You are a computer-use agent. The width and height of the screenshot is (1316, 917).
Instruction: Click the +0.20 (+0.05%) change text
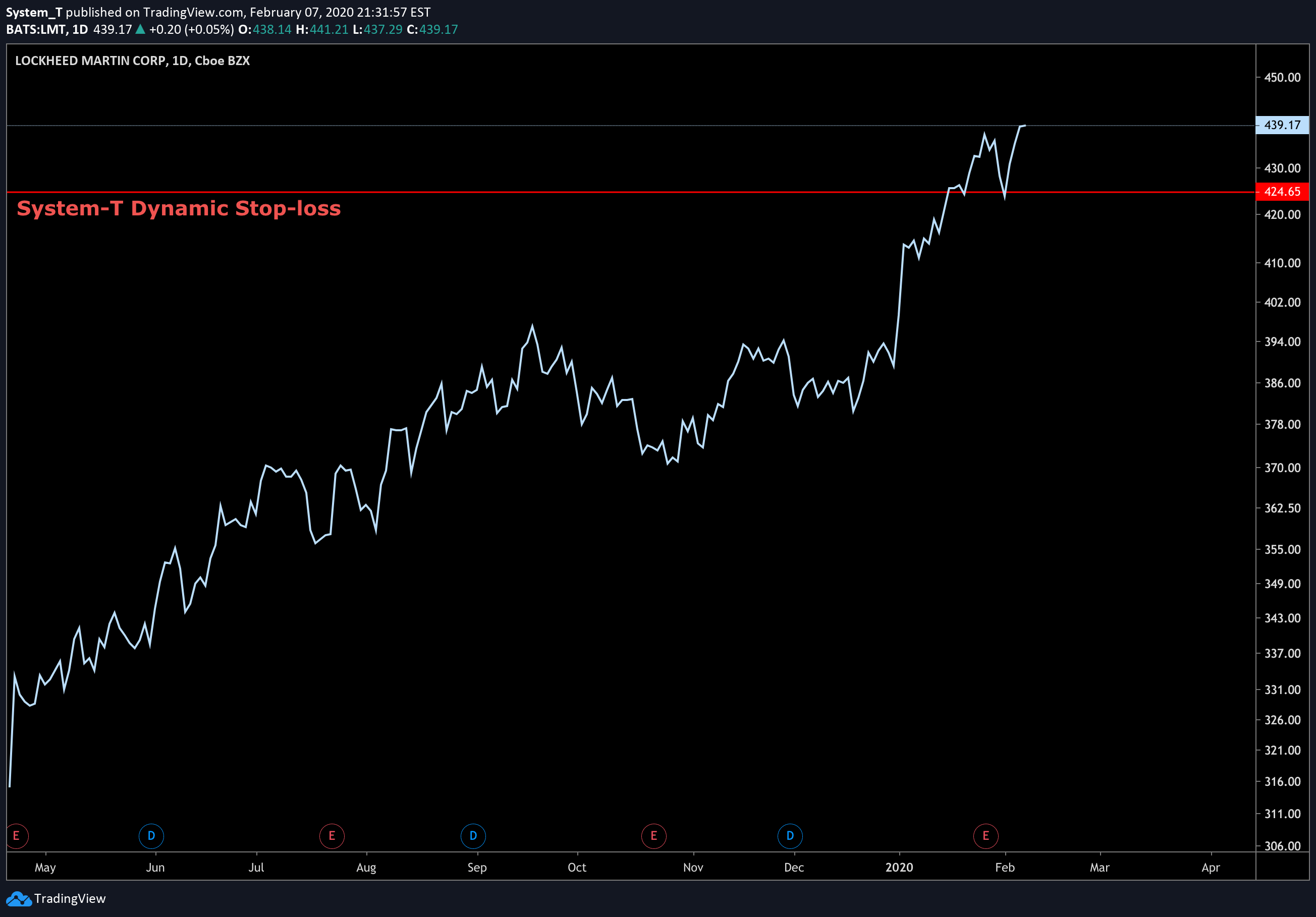coord(191,29)
